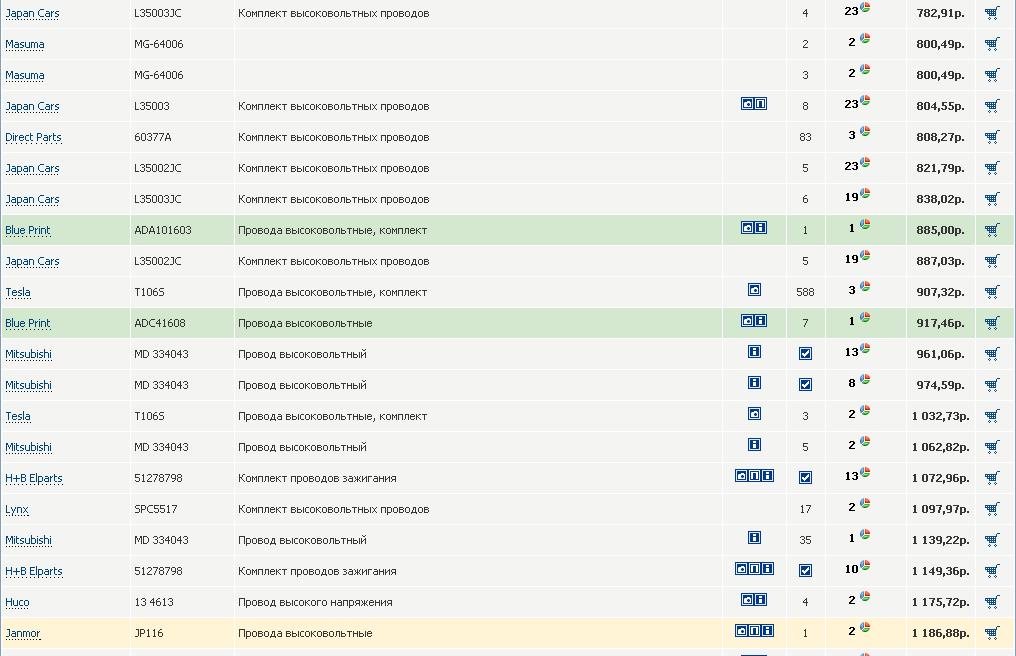
Task: Click pie chart icon in Huco row
Action: pyautogui.click(x=865, y=596)
